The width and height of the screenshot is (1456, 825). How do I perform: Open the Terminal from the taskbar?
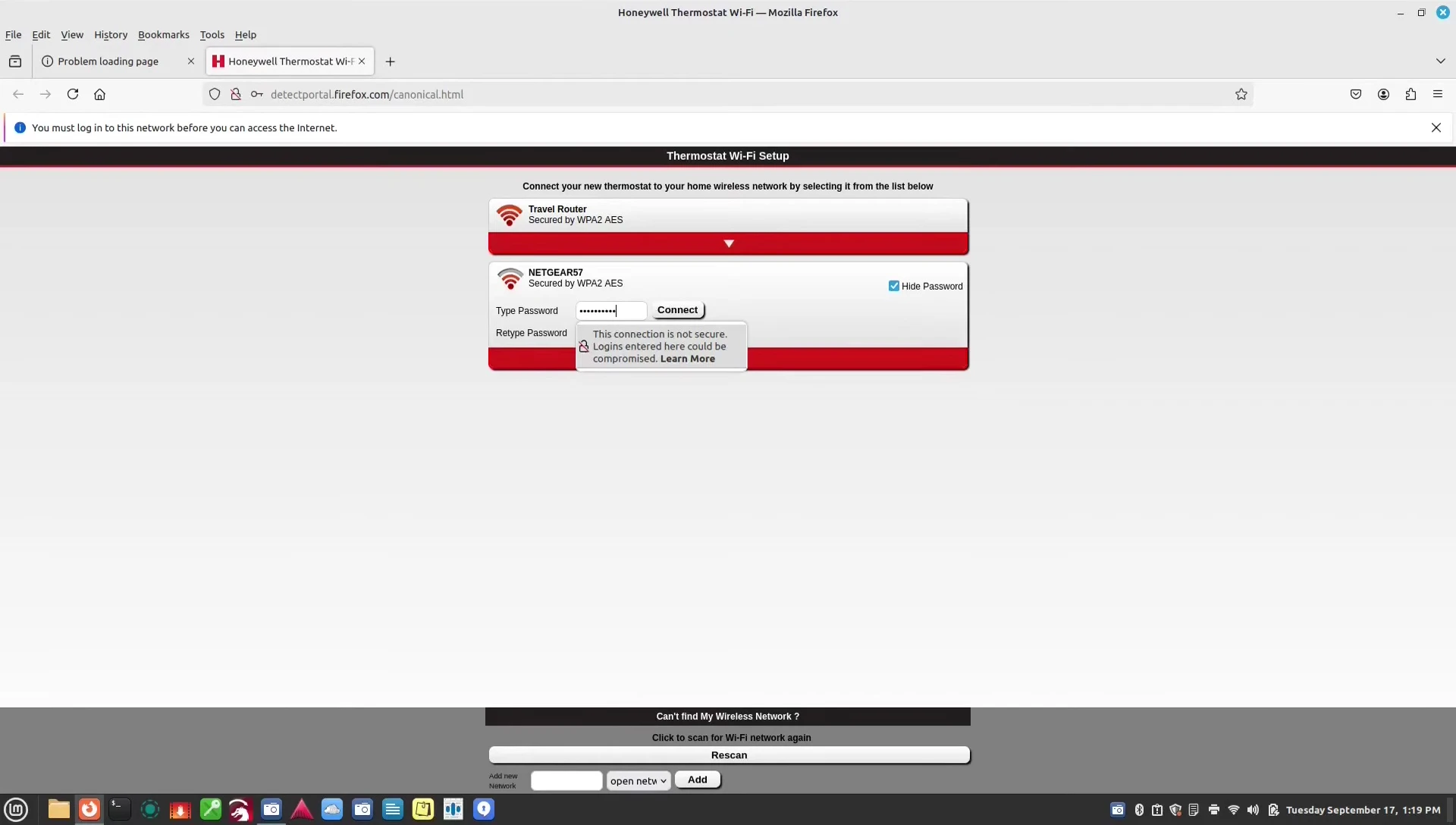coord(119,809)
